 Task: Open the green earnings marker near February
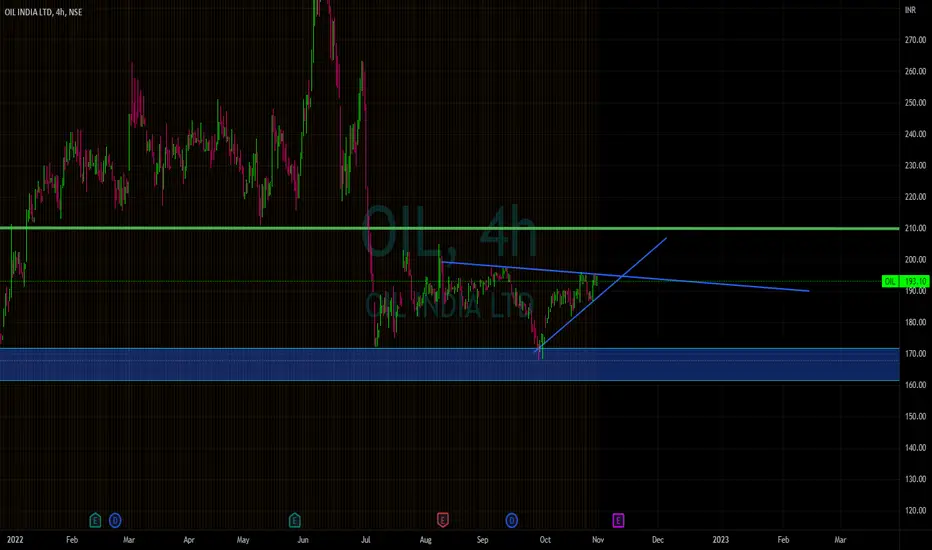pyautogui.click(x=95, y=521)
